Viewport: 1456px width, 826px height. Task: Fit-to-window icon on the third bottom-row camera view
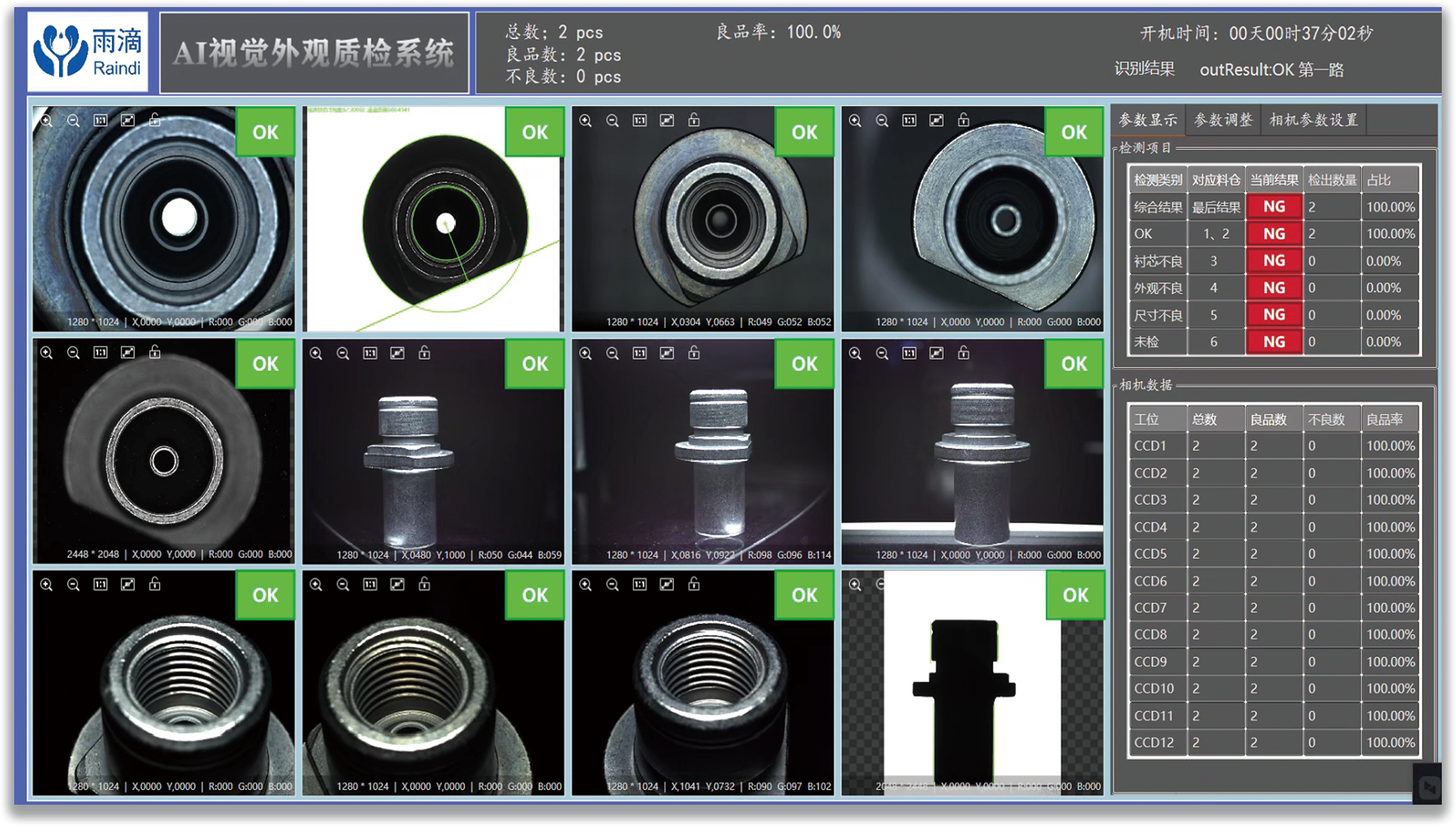click(x=667, y=584)
